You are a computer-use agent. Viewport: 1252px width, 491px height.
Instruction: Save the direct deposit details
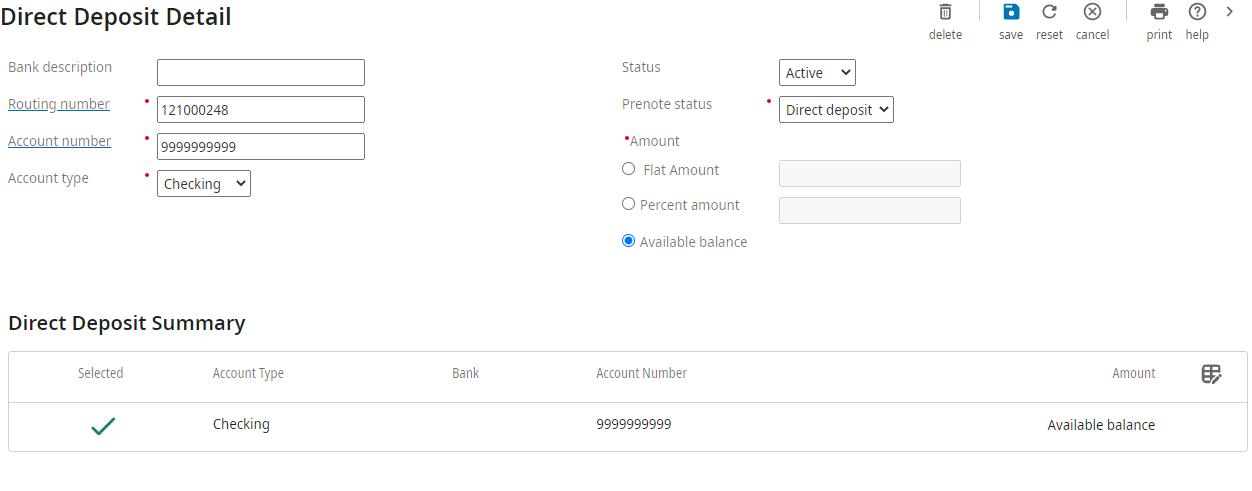click(1011, 13)
